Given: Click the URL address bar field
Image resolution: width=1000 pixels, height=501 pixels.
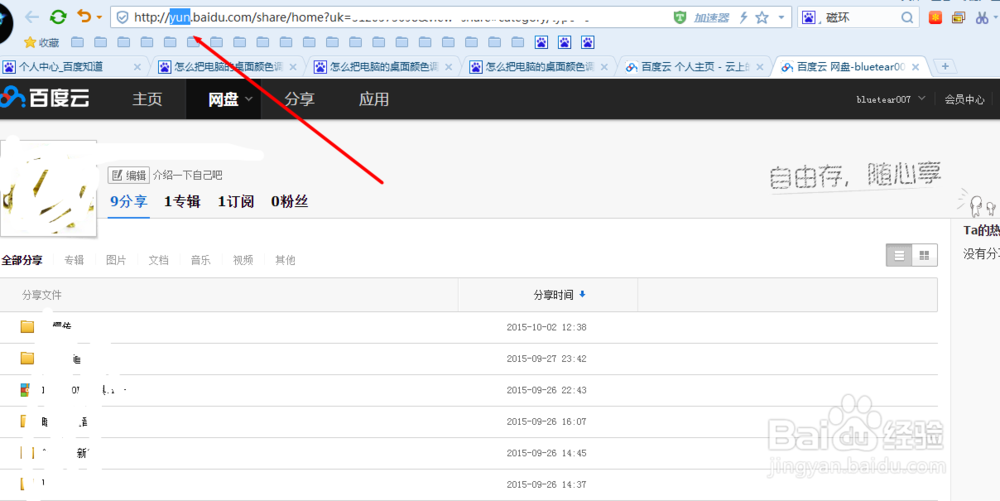Looking at the screenshot, I should tap(450, 18).
